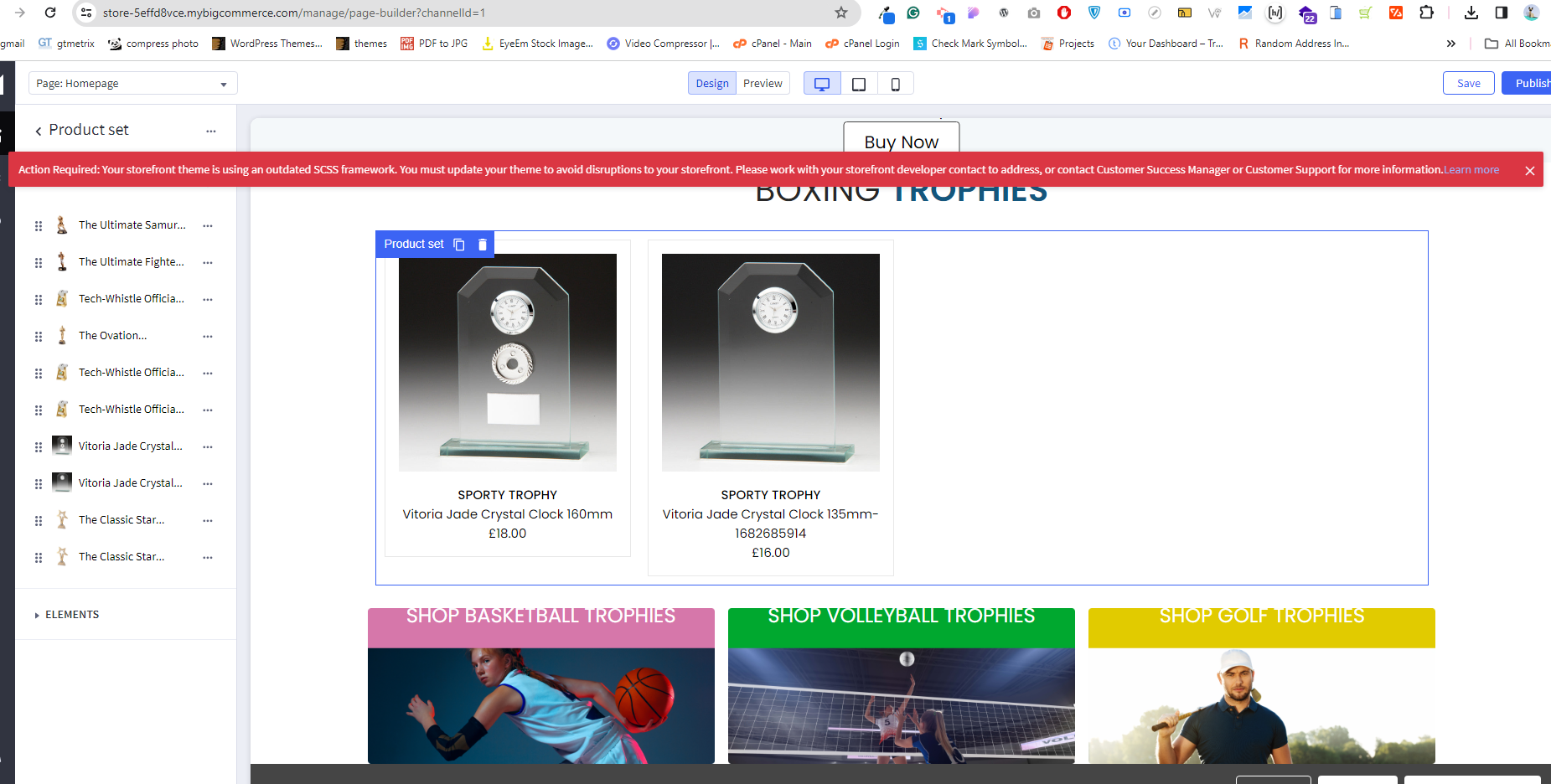Click the Publish button
The image size is (1551, 784).
1528,83
